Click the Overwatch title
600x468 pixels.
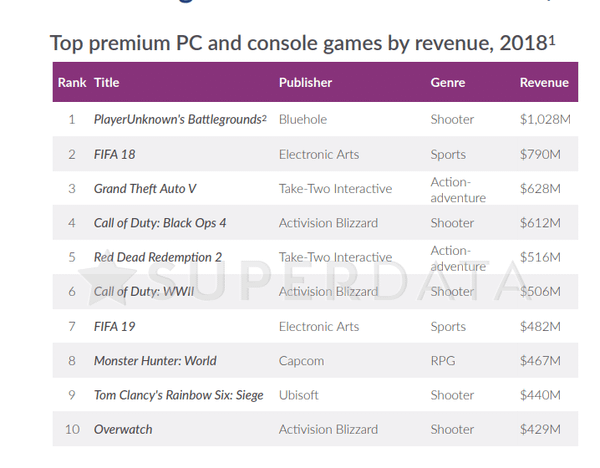pos(123,429)
